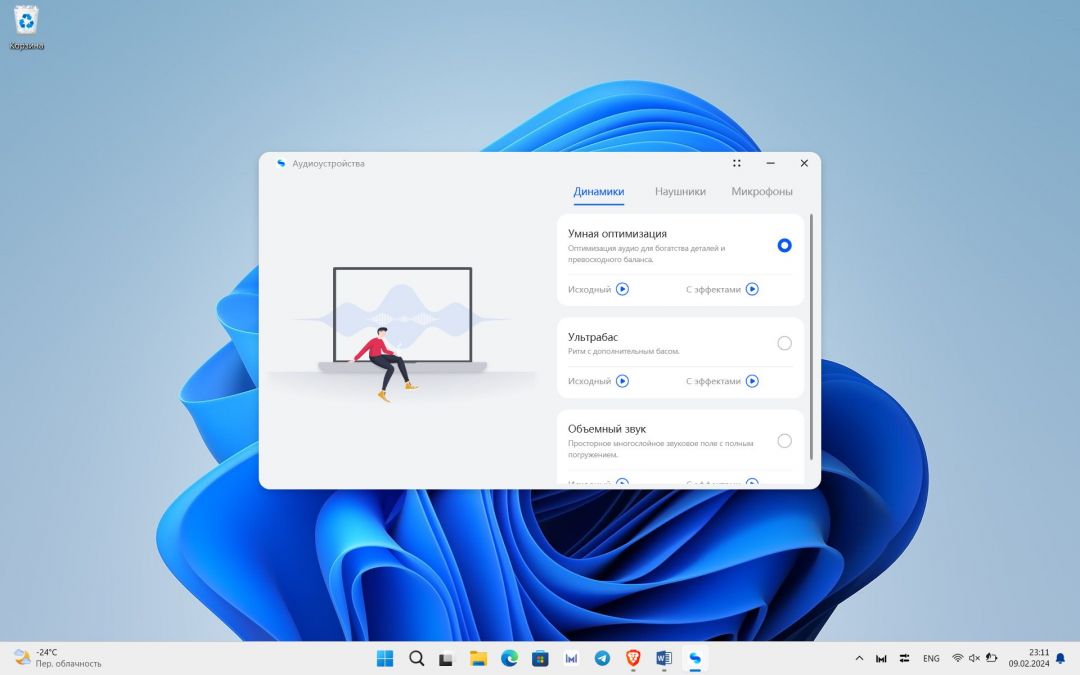Viewport: 1080px width, 675px height.
Task: Open the clock and date 23:11 panel
Action: 1029,658
